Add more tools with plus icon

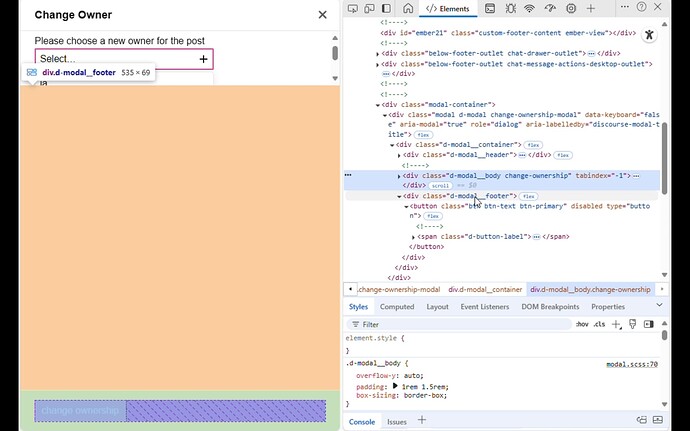[x=591, y=8]
